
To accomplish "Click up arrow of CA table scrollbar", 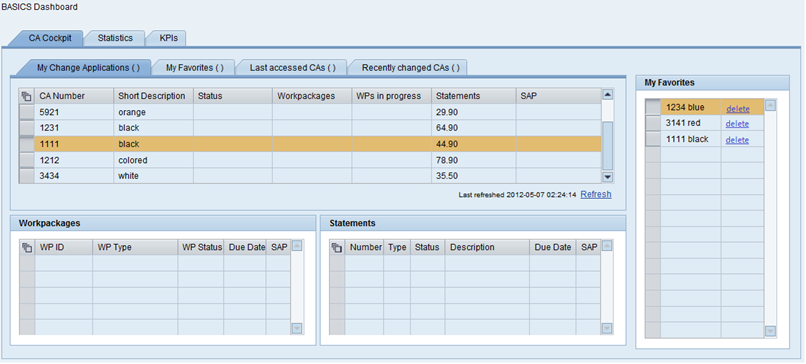I will 608,95.
